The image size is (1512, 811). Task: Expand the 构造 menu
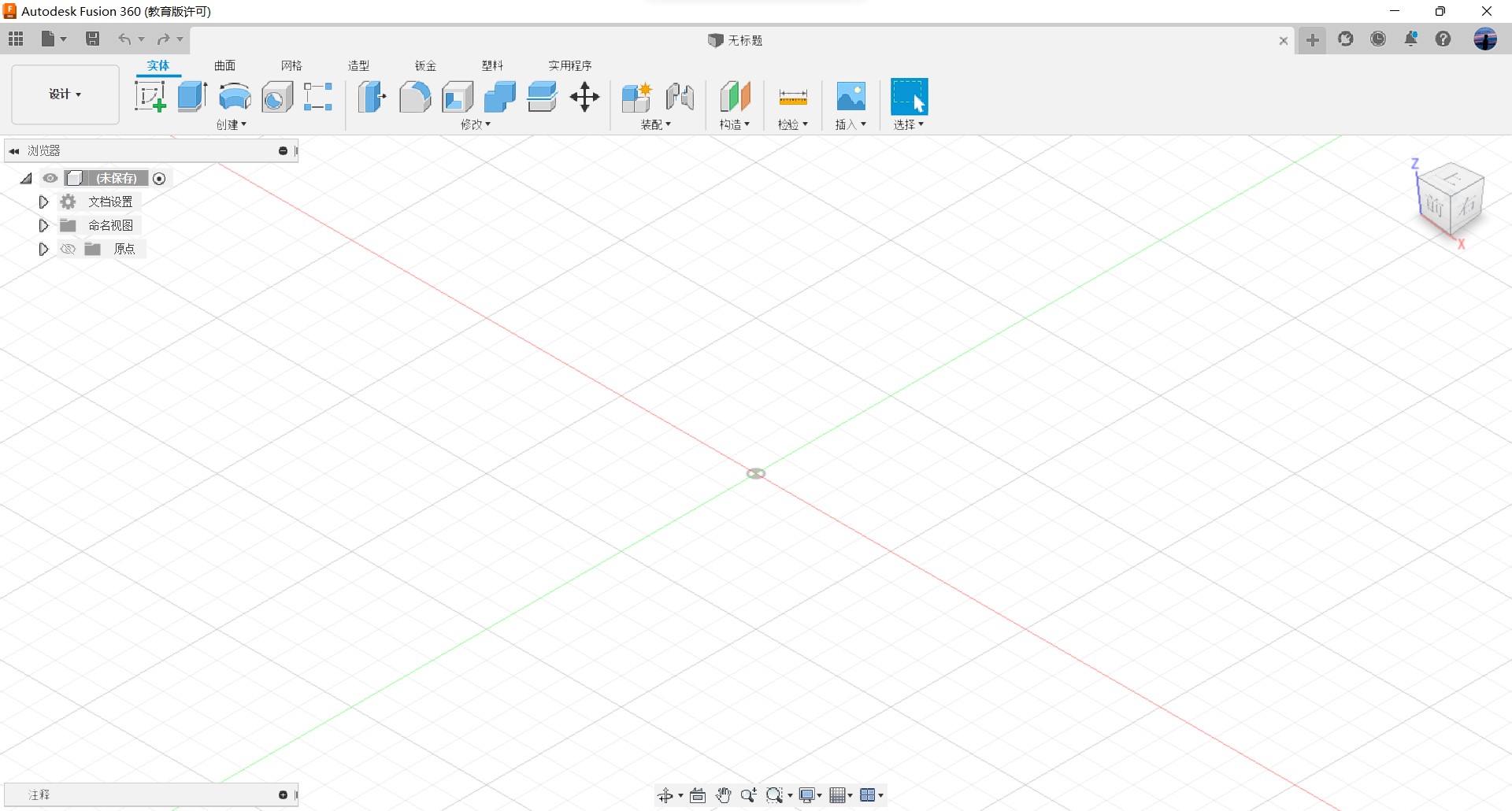tap(735, 124)
